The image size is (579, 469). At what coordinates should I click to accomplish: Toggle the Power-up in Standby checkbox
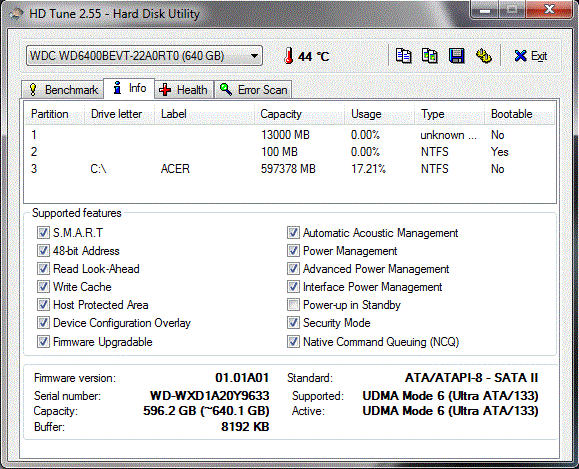(293, 305)
